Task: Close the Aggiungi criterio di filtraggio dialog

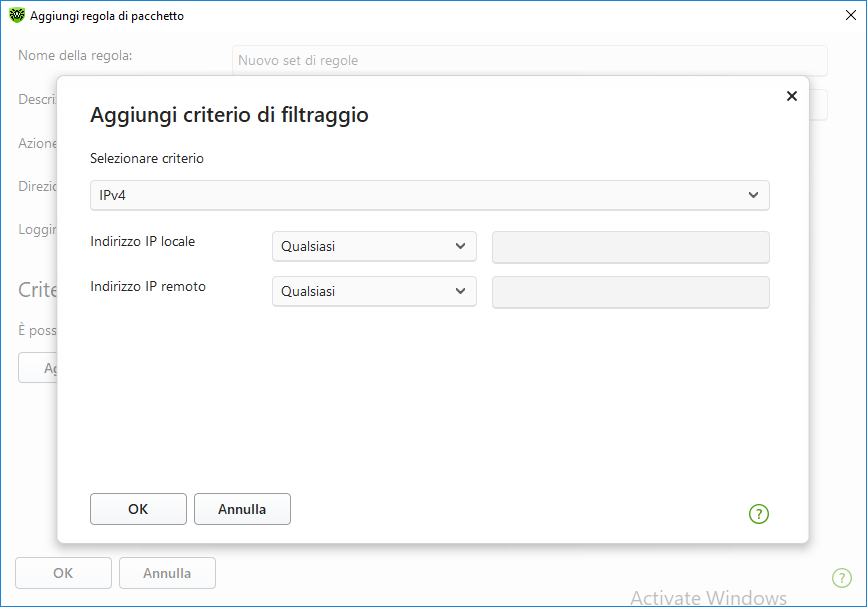Action: coord(791,96)
